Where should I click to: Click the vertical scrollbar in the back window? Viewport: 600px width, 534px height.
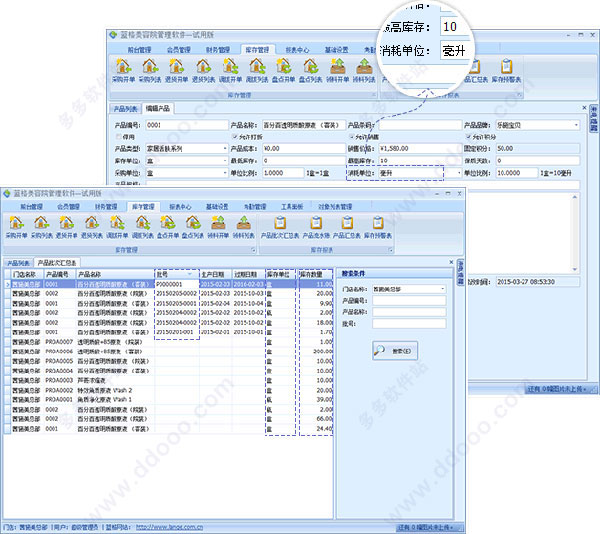[575, 233]
